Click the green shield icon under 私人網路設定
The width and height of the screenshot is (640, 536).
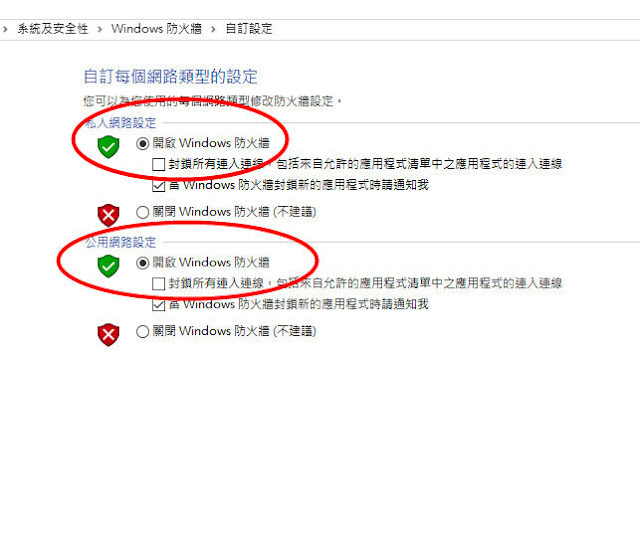click(108, 147)
